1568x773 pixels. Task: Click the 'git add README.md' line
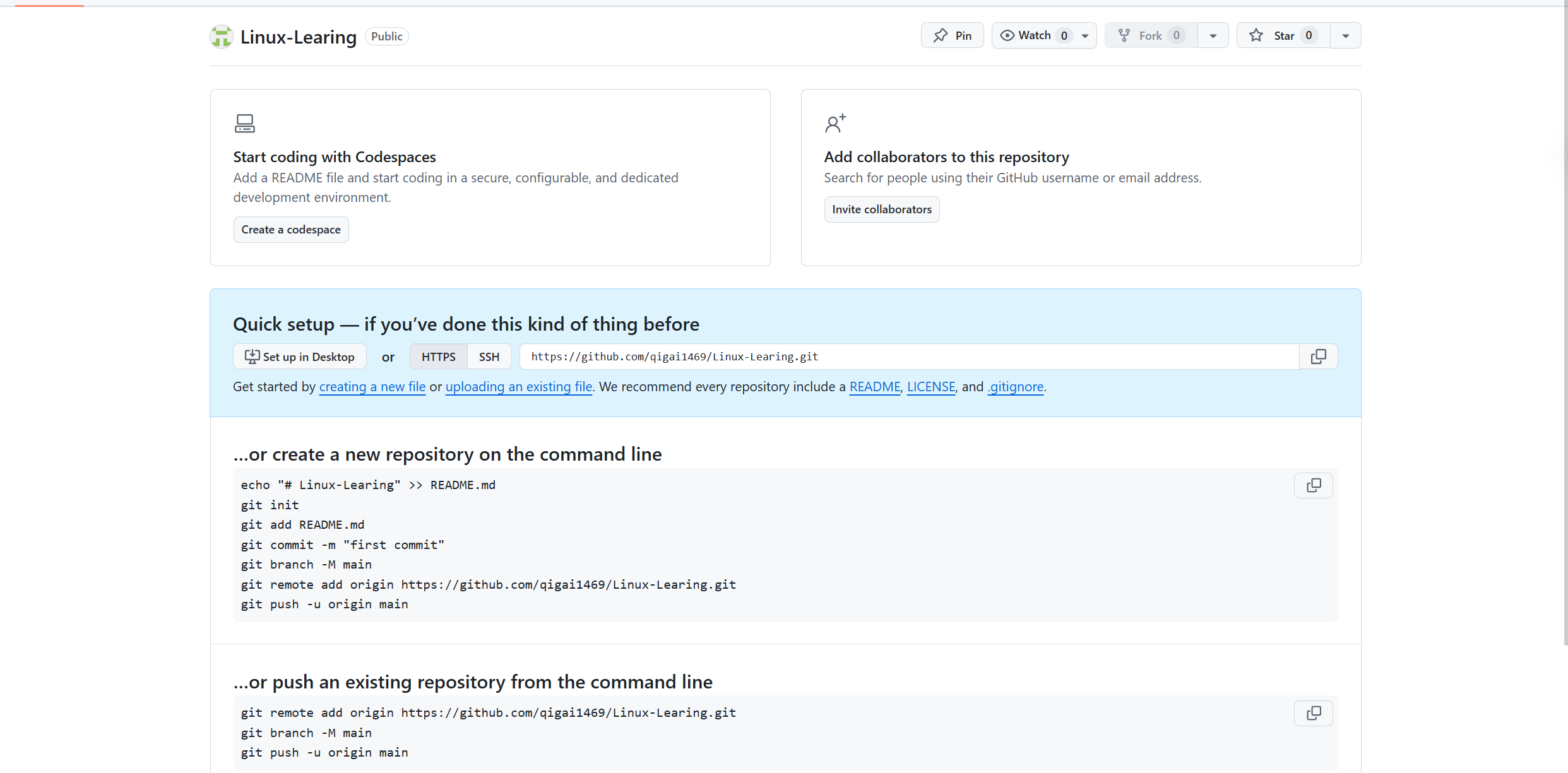(x=302, y=525)
